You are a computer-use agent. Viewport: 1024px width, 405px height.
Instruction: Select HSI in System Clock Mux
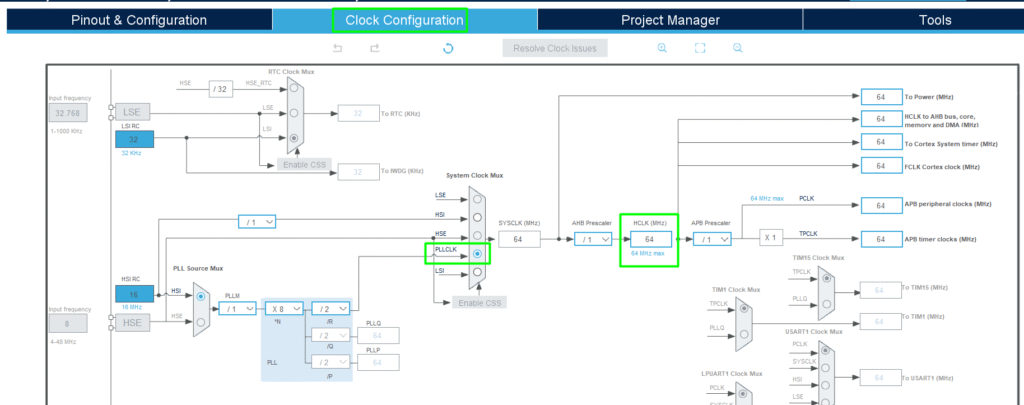[476, 217]
